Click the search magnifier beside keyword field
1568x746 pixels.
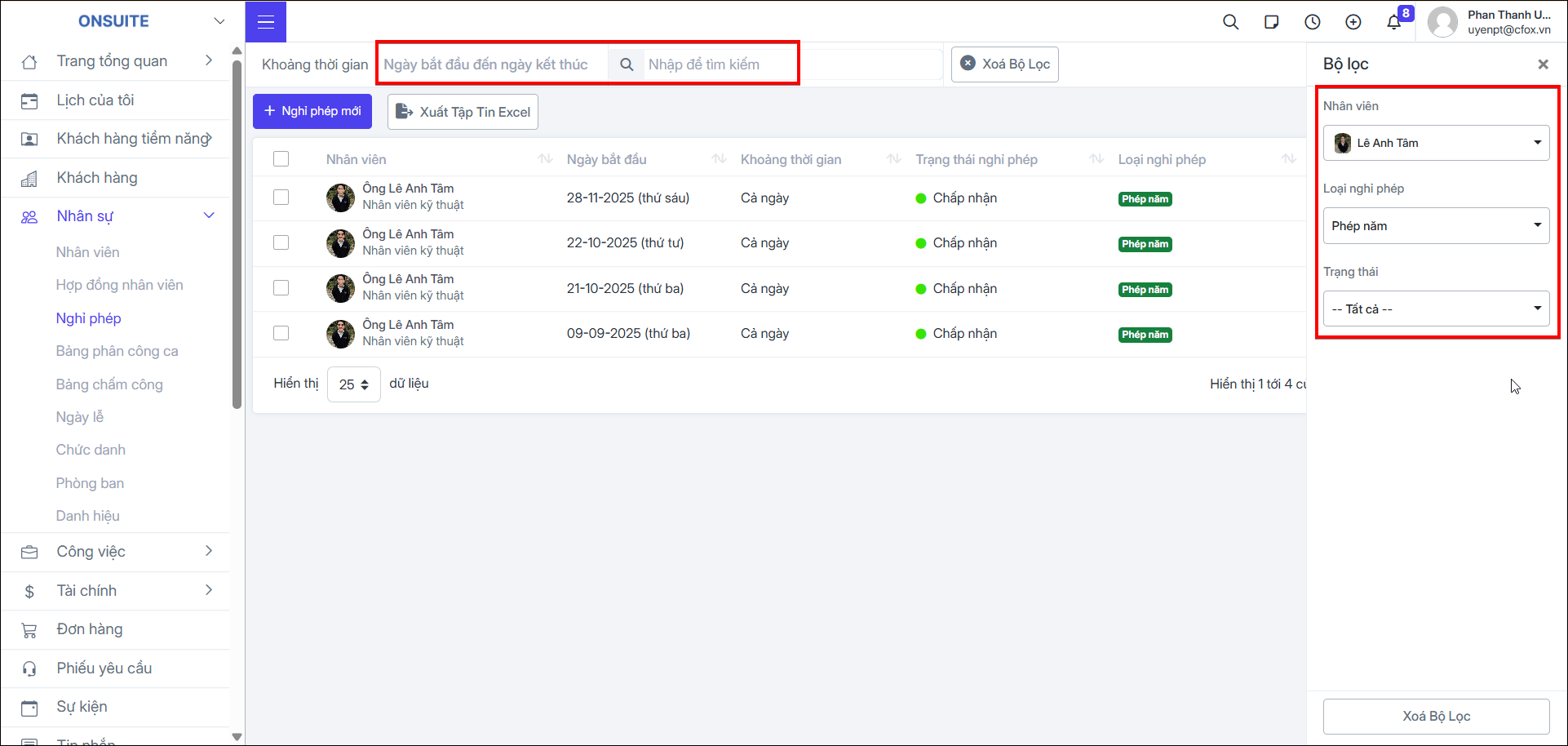(627, 64)
